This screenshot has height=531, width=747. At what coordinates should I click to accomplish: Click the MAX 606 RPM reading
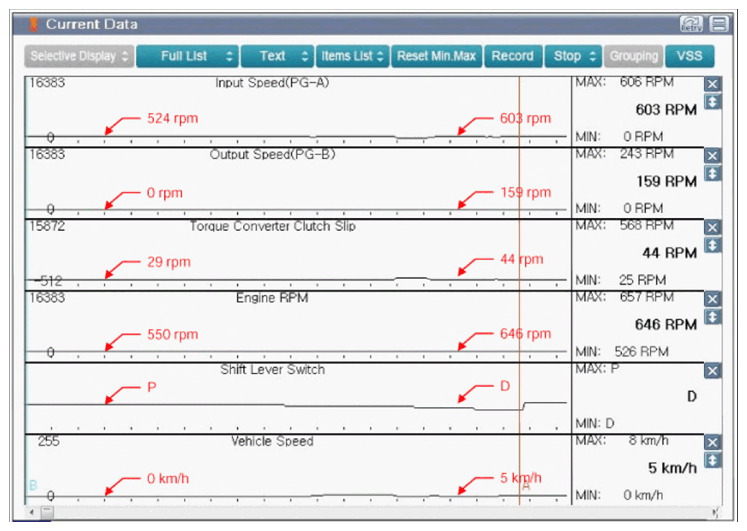coord(624,82)
